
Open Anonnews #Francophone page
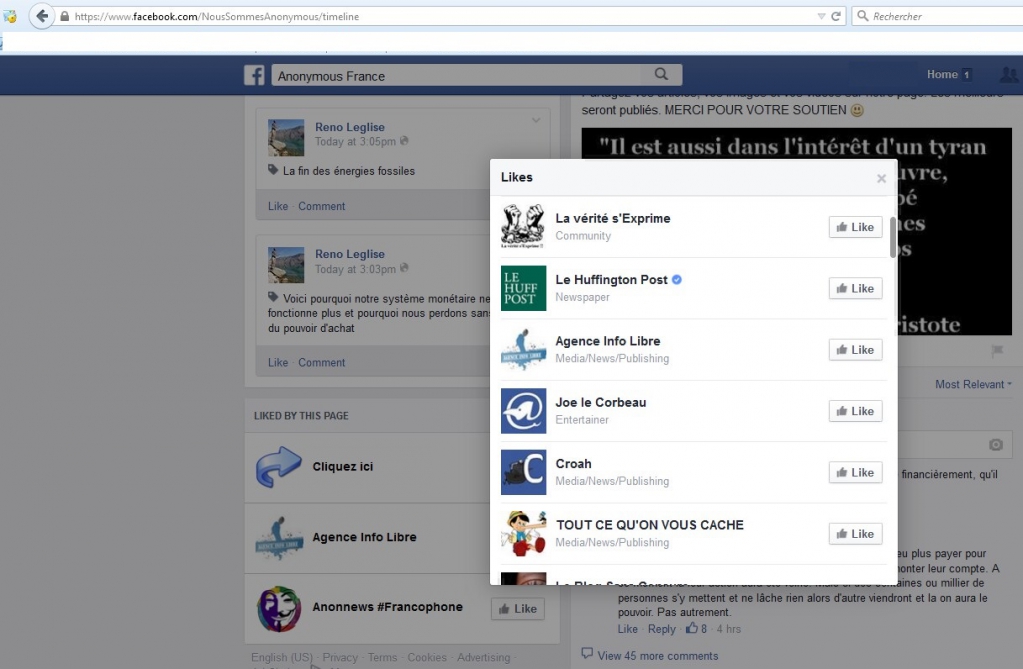point(388,607)
